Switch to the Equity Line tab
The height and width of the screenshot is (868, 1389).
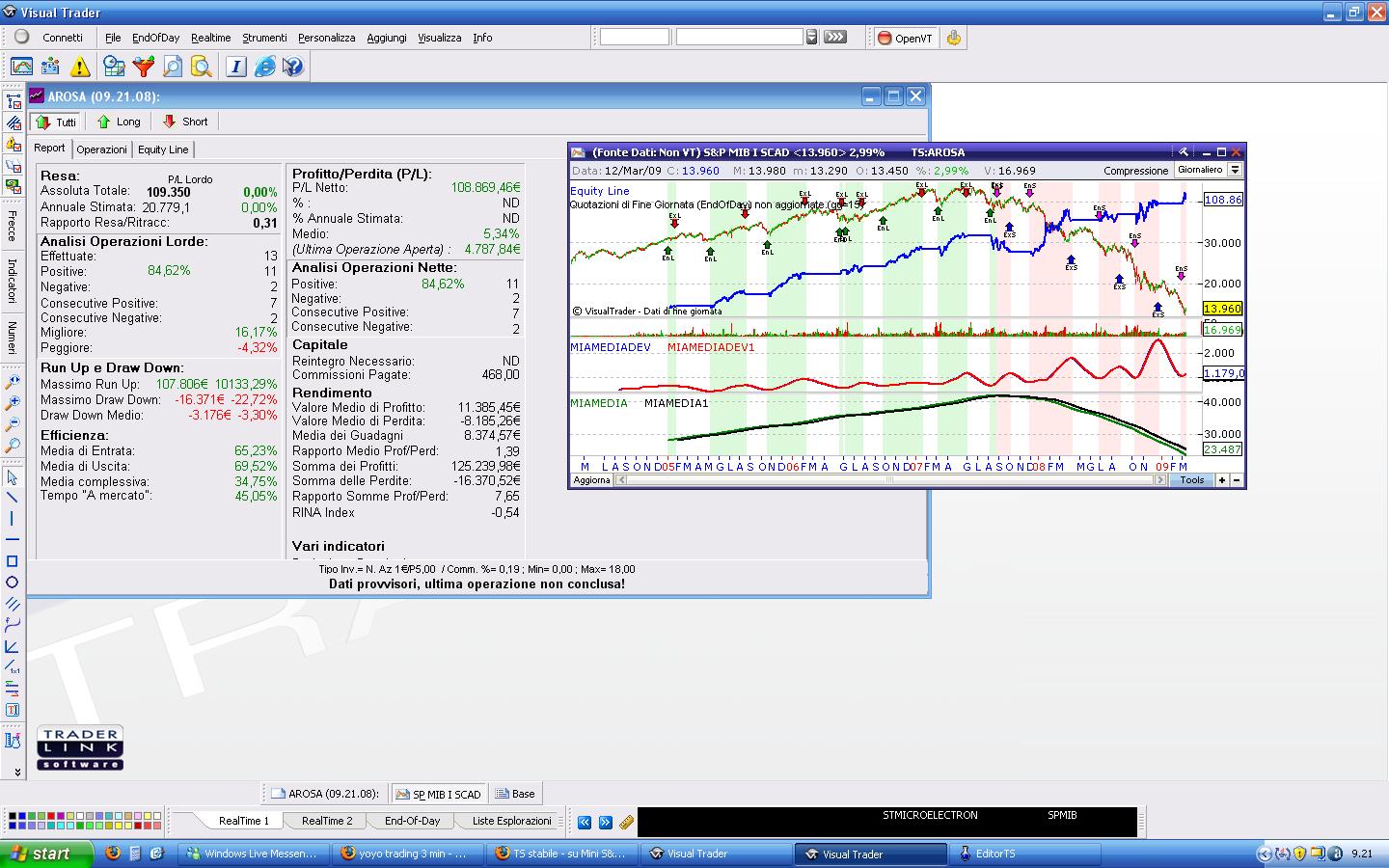[x=163, y=149]
